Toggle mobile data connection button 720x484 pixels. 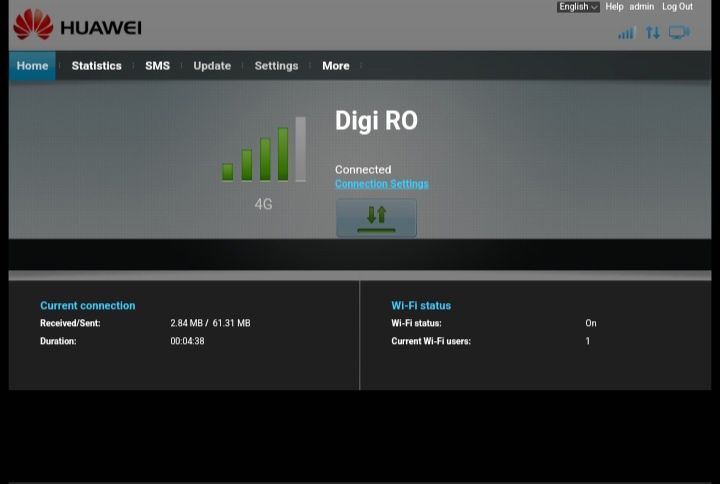point(377,218)
